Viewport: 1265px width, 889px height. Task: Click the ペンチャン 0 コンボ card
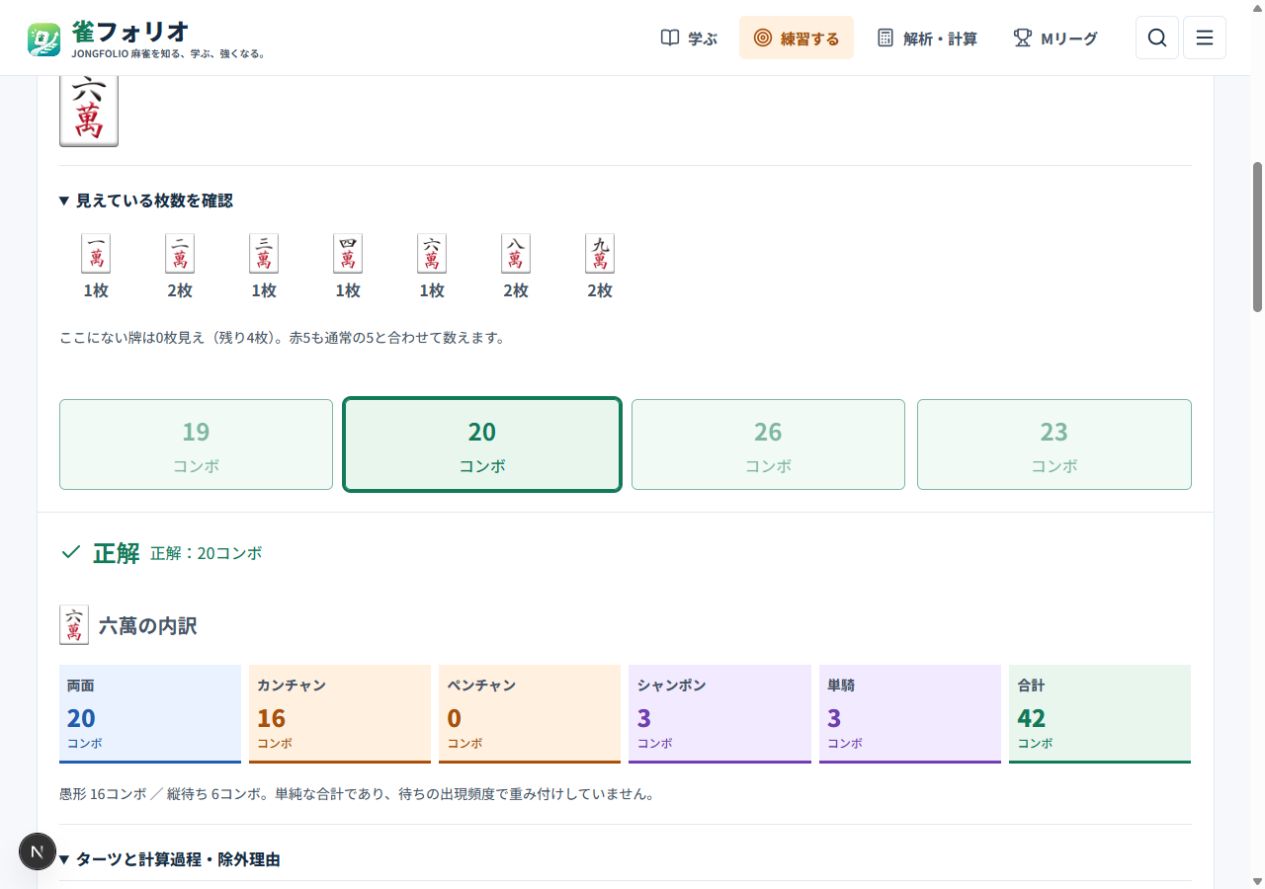click(530, 714)
